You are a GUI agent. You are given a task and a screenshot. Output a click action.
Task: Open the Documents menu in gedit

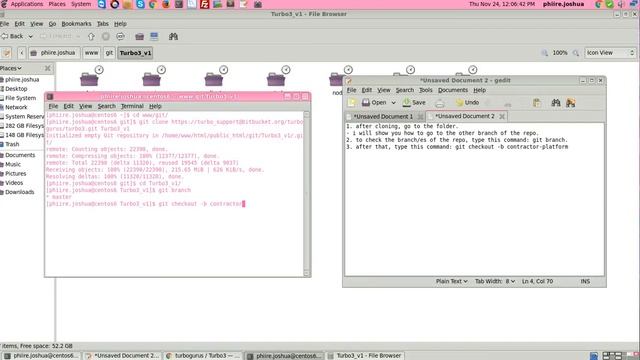point(453,90)
